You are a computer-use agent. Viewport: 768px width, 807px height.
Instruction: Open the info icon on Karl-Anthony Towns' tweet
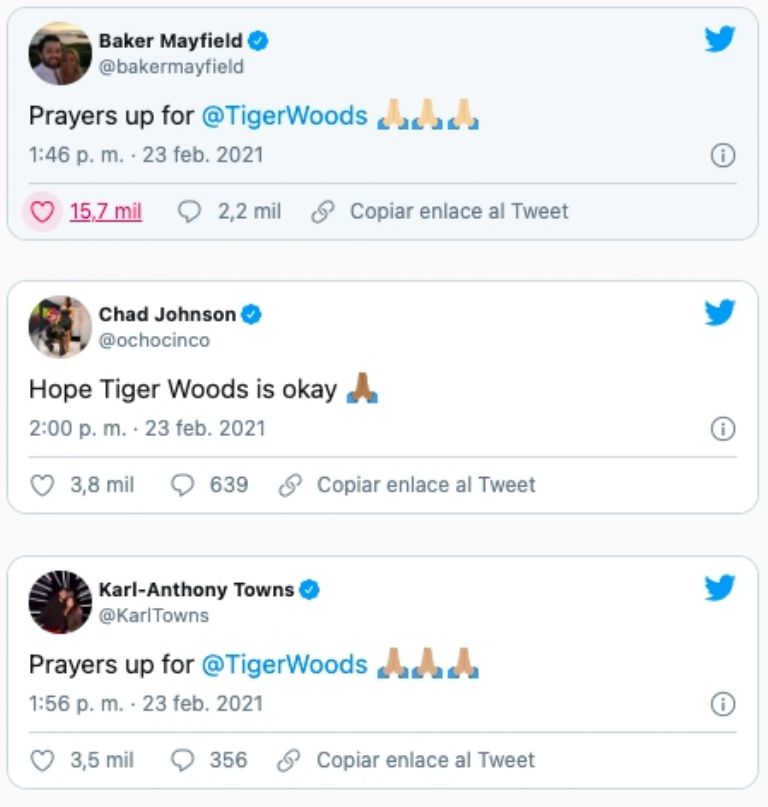[x=722, y=704]
